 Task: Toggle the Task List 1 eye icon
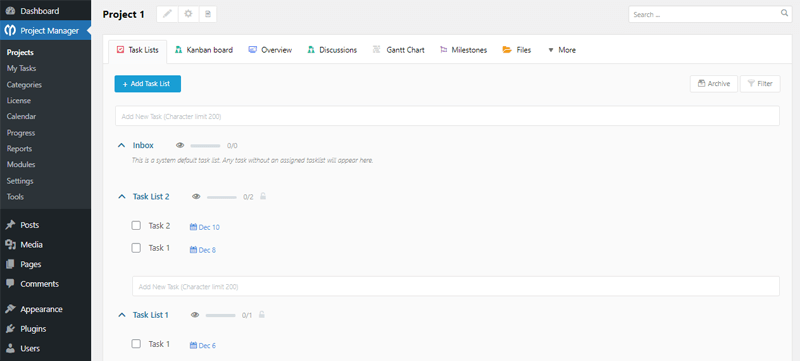pyautogui.click(x=194, y=315)
